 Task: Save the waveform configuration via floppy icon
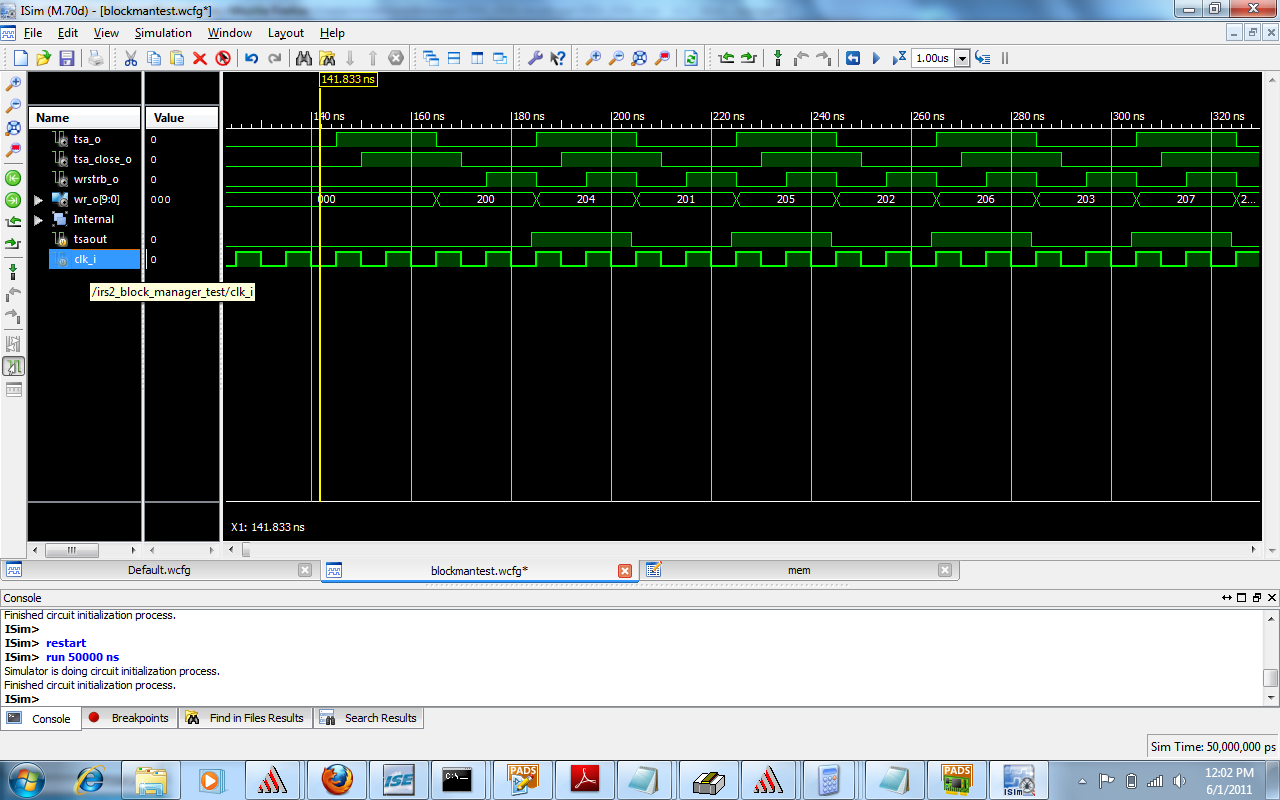pyautogui.click(x=67, y=58)
